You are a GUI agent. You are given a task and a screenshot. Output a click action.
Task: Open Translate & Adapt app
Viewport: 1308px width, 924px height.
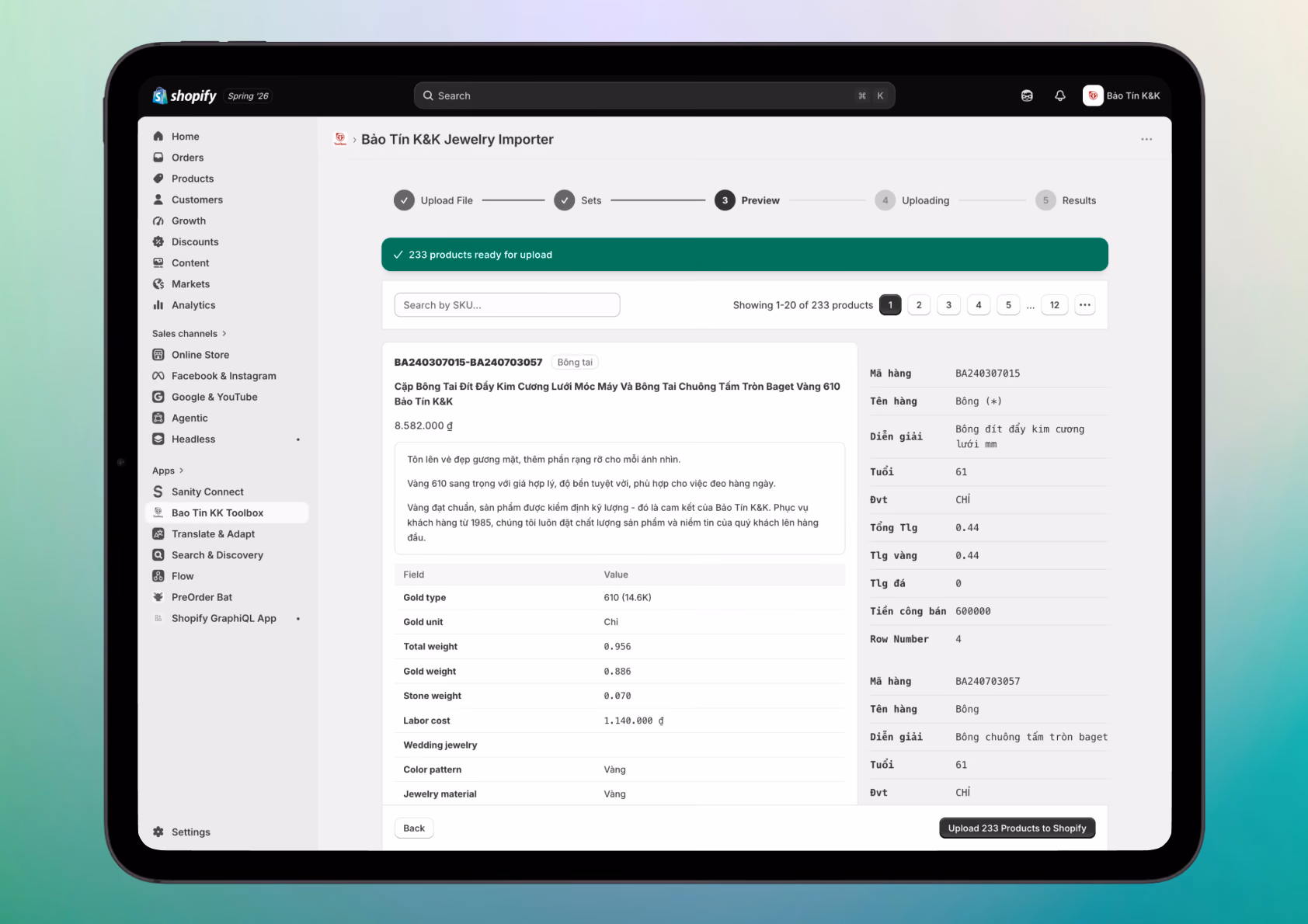(227, 533)
